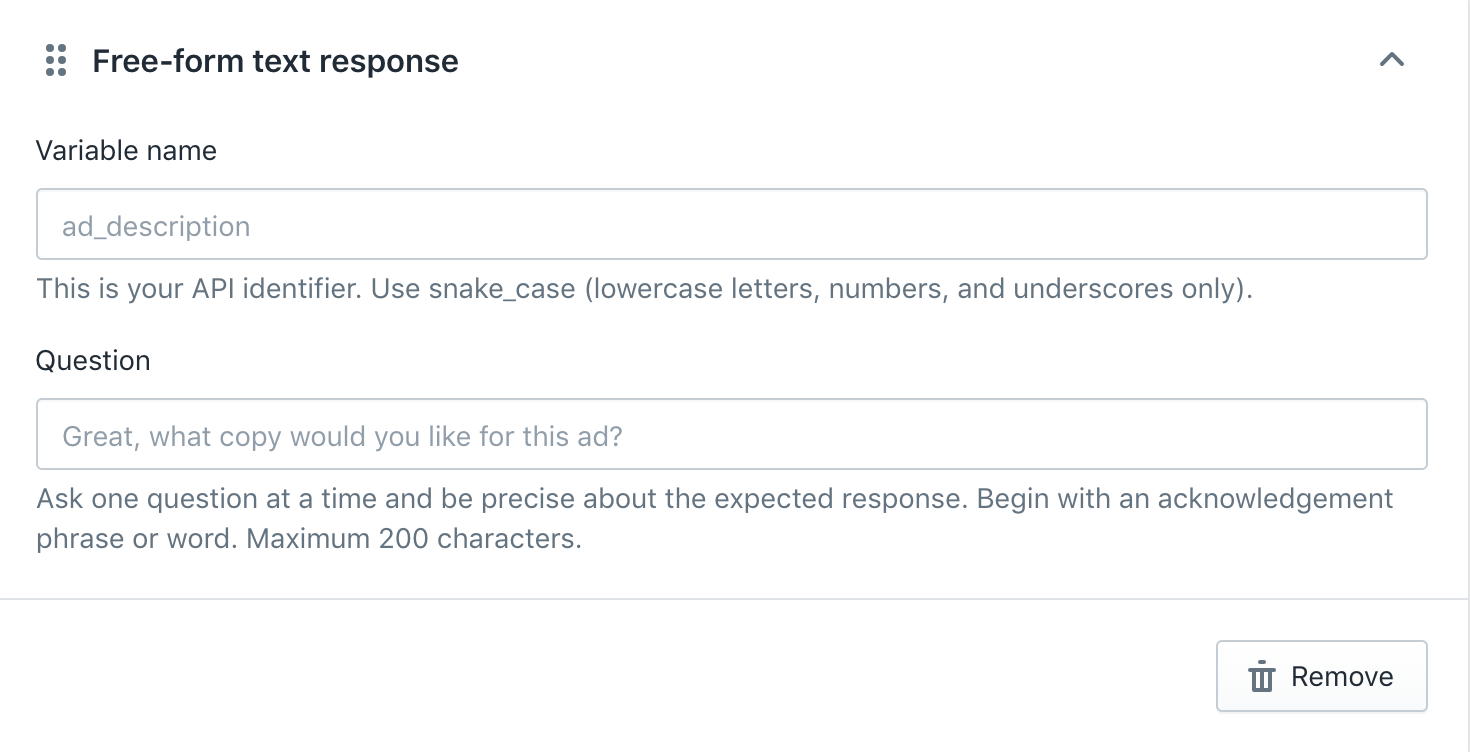This screenshot has width=1470, height=752.
Task: Focus the Question input field
Action: click(731, 434)
